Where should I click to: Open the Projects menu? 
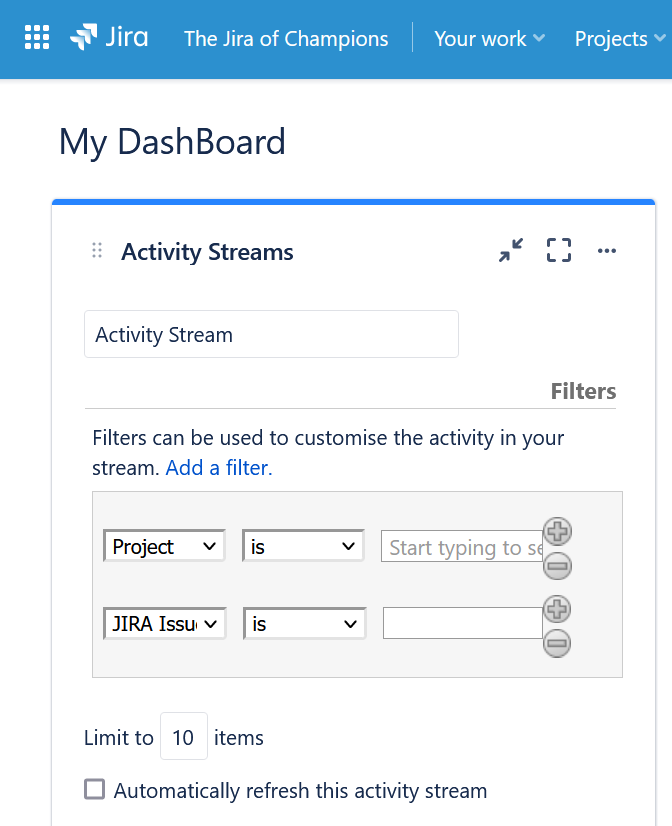tap(619, 38)
